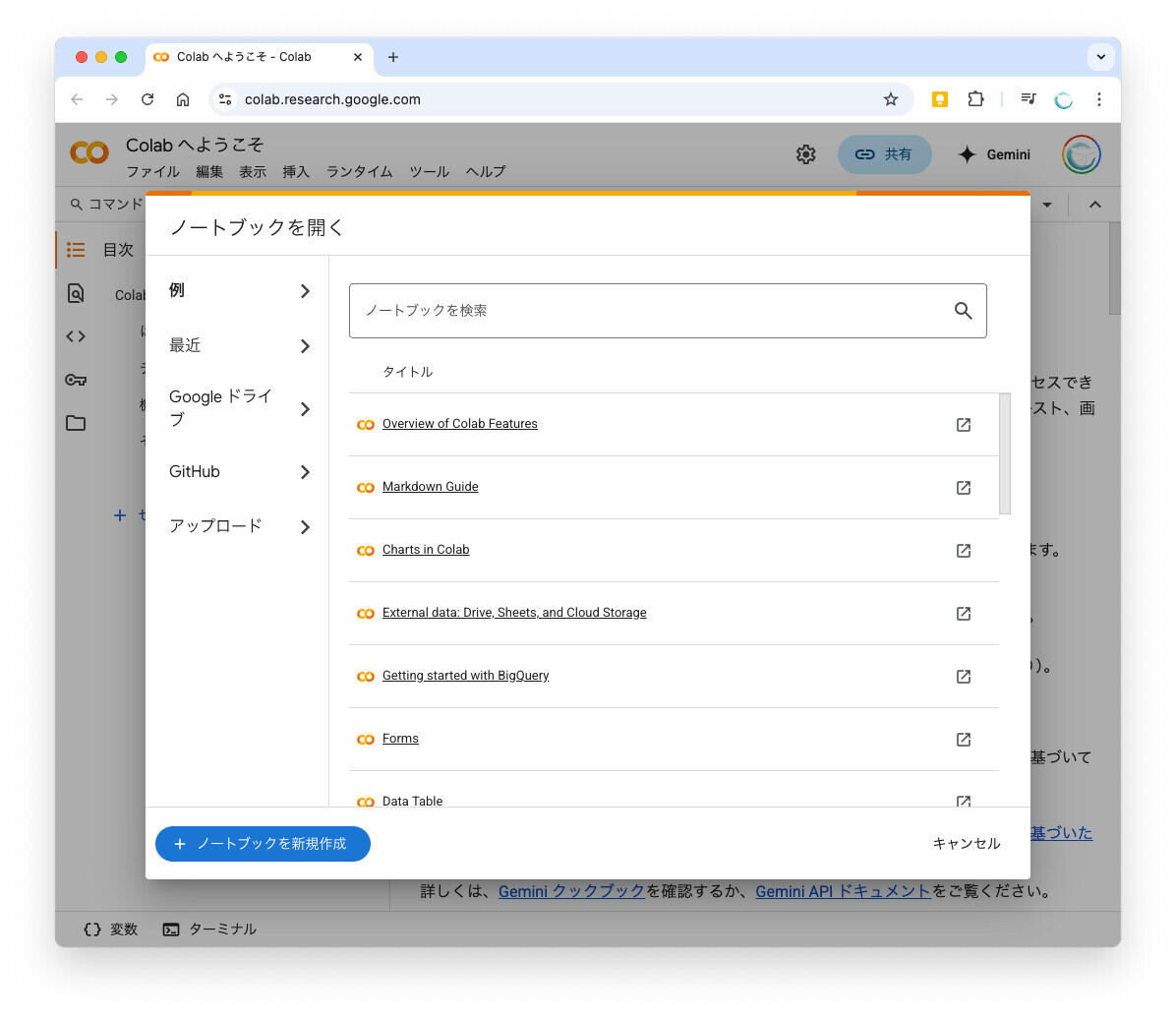Image resolution: width=1176 pixels, height=1020 pixels.
Task: Open the Gemini panel button
Action: (x=994, y=154)
